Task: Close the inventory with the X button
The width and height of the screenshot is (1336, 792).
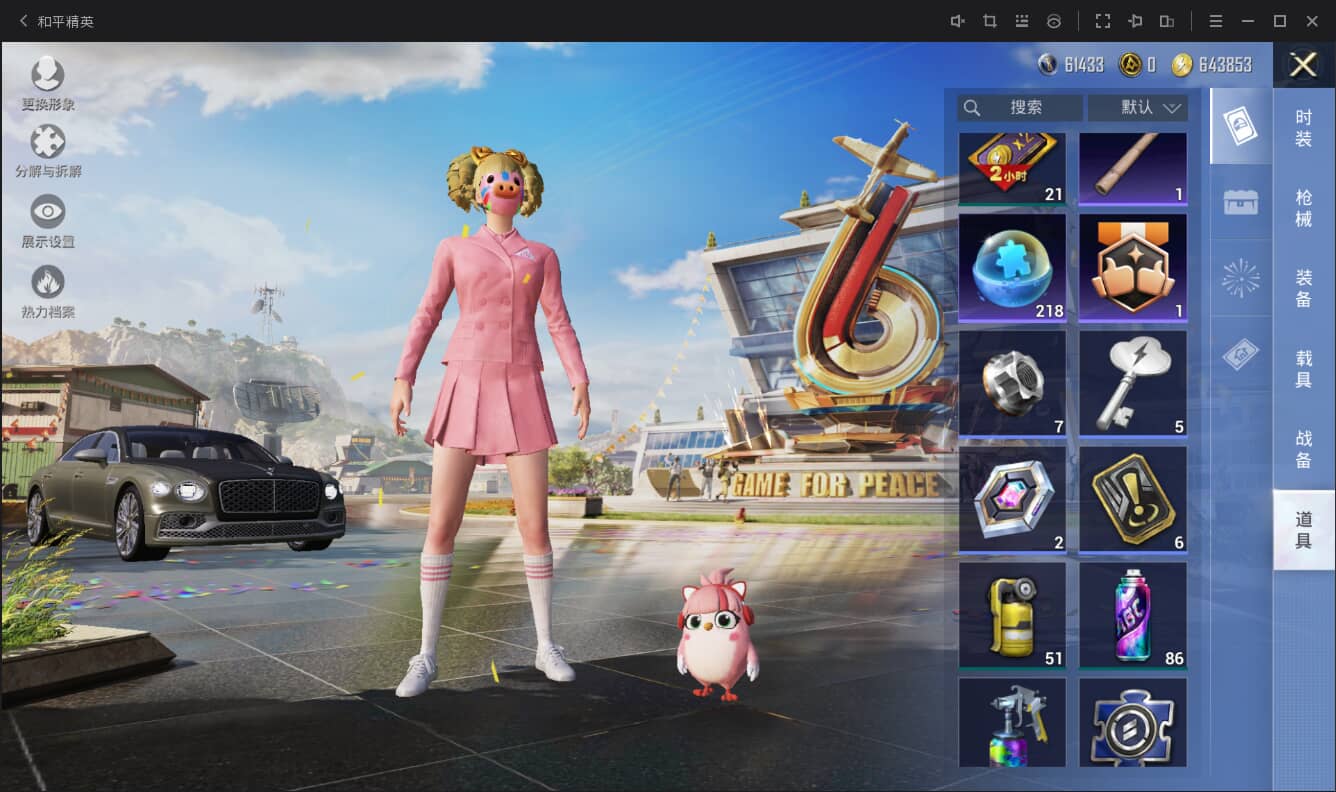Action: [1303, 65]
